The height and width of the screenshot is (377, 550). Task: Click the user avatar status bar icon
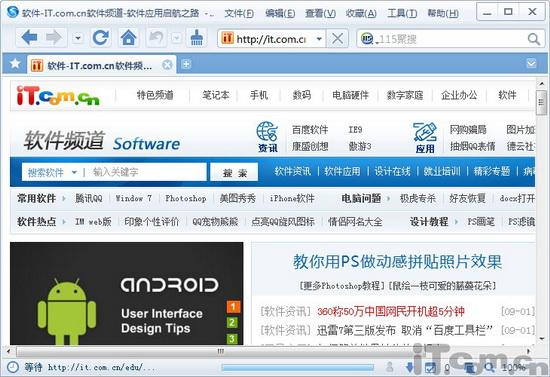pyautogui.click(x=389, y=367)
